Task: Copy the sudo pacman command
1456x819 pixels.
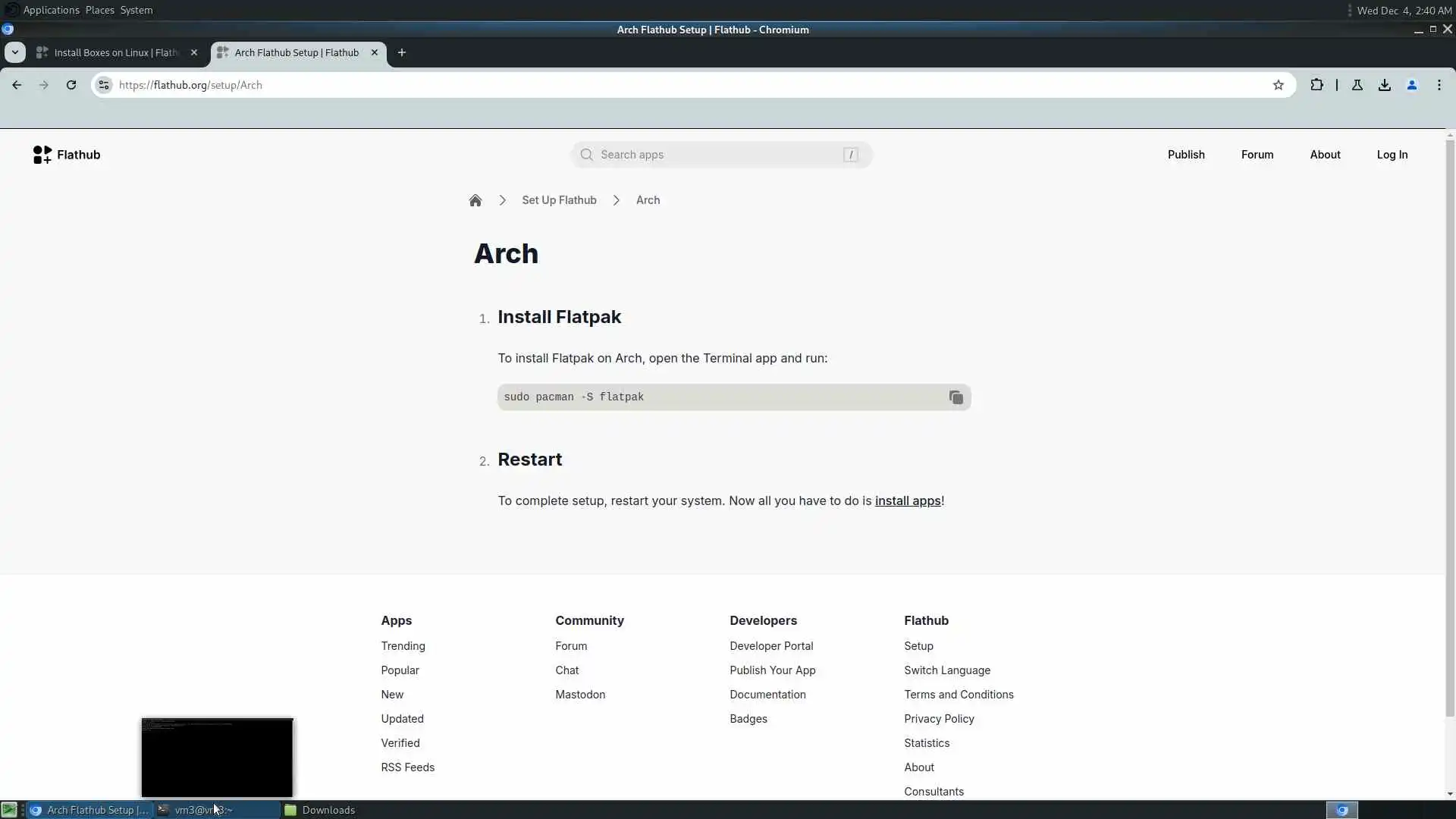Action: (955, 397)
